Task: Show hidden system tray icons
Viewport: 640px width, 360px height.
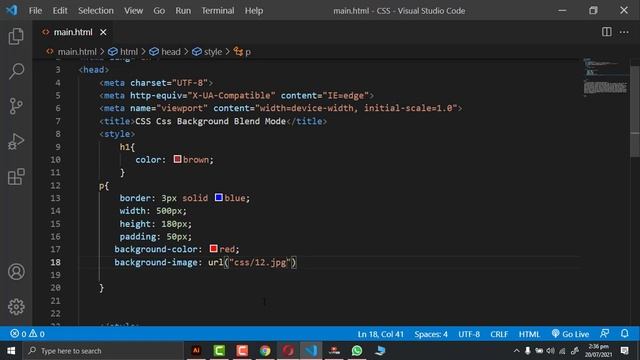Action: coord(516,351)
